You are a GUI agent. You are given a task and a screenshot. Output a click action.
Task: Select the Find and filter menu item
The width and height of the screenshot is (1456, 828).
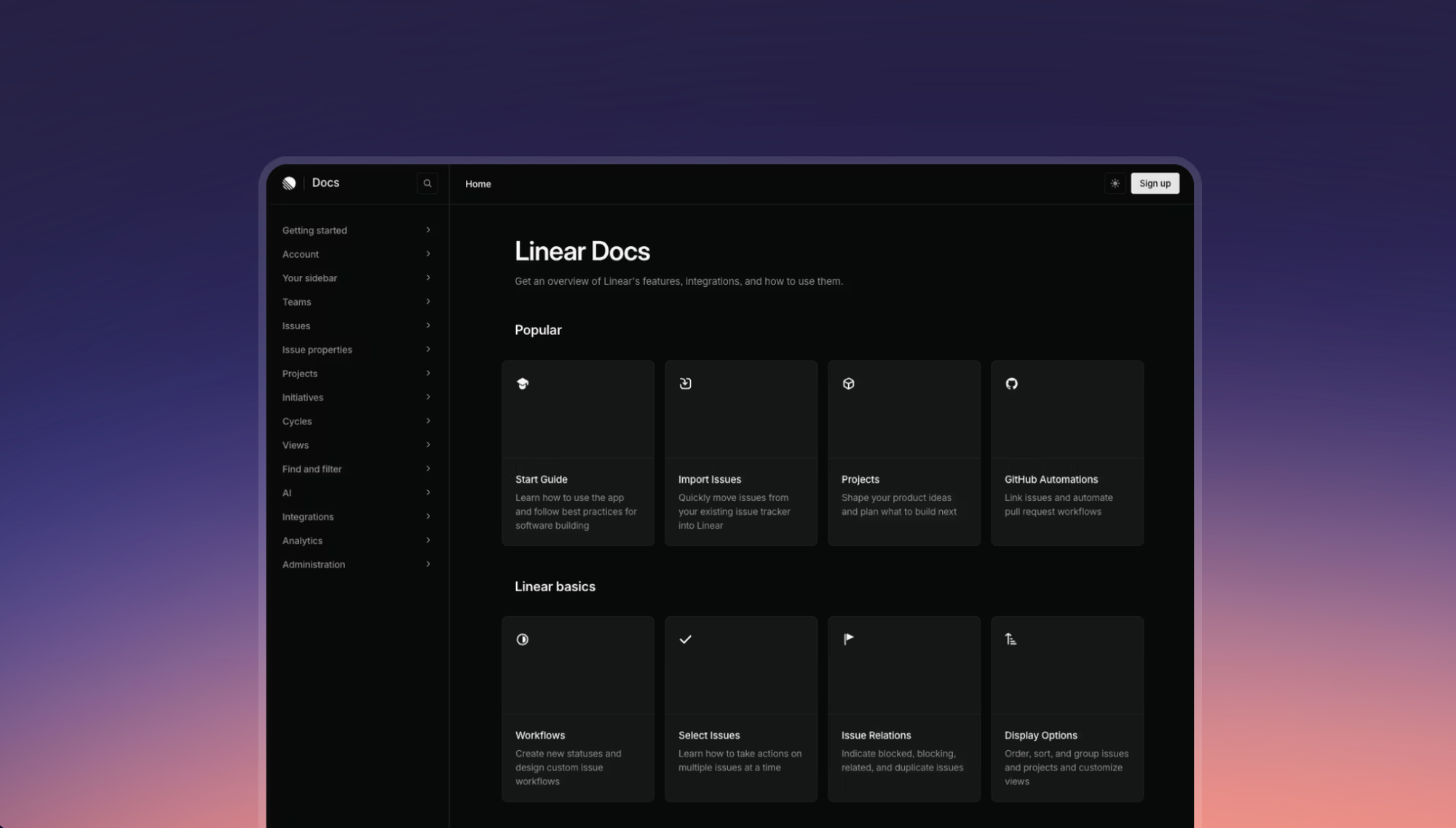coord(312,469)
